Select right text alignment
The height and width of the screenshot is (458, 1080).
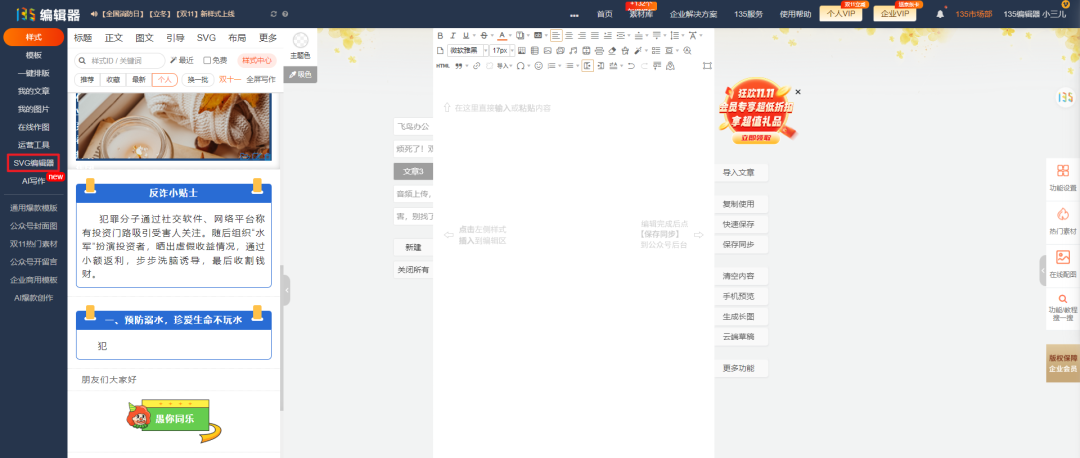click(581, 35)
